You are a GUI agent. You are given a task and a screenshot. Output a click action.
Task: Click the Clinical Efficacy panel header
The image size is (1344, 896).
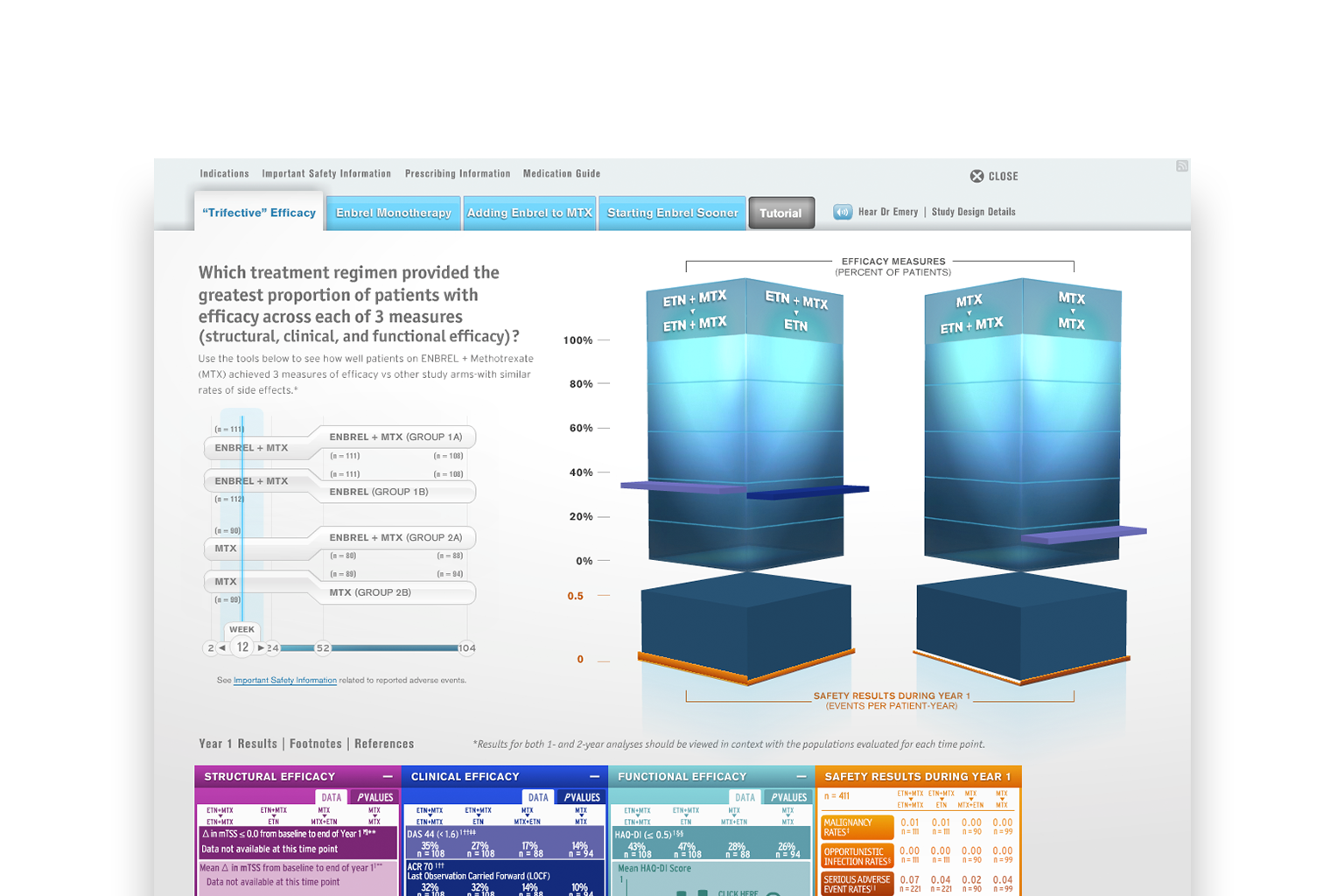click(x=504, y=776)
